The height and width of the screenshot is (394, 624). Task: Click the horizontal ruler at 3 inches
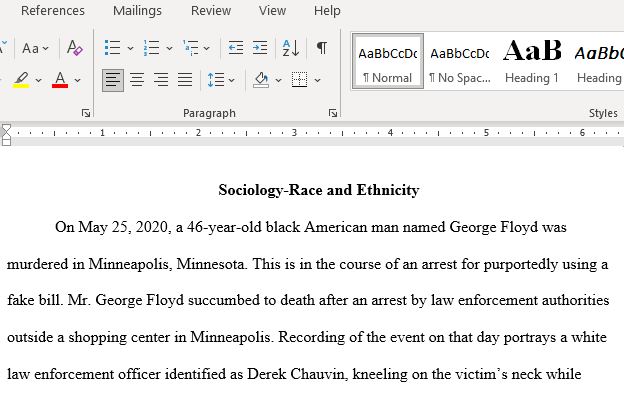[x=294, y=133]
